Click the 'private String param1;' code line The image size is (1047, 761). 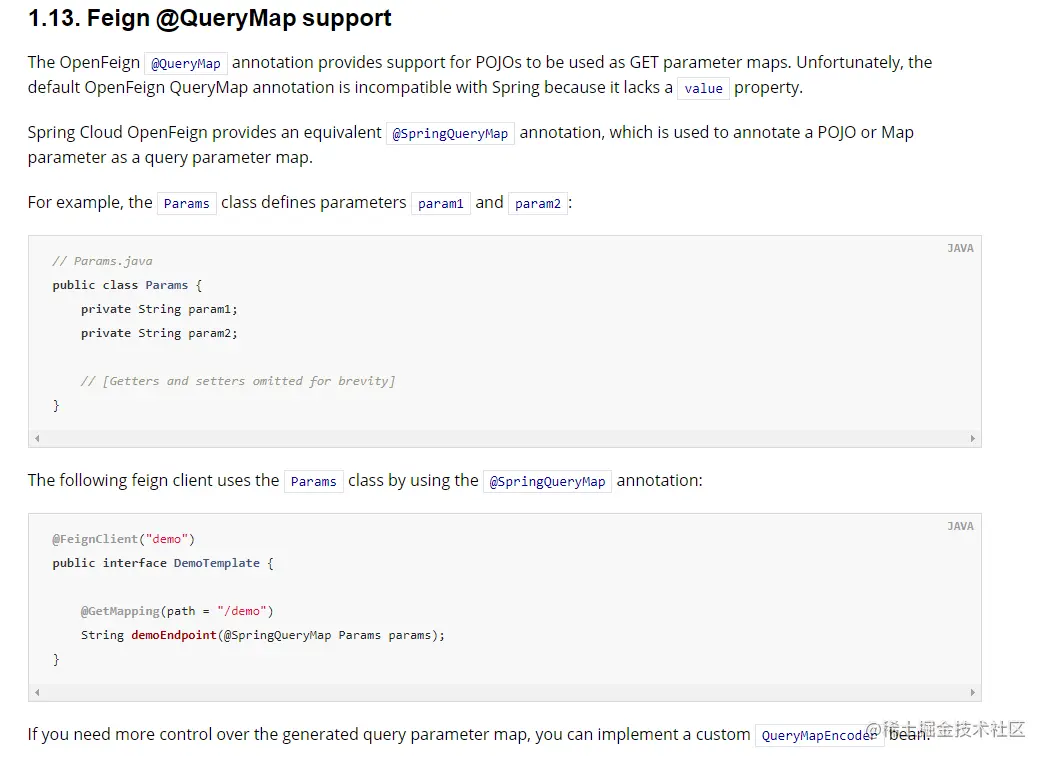(159, 309)
